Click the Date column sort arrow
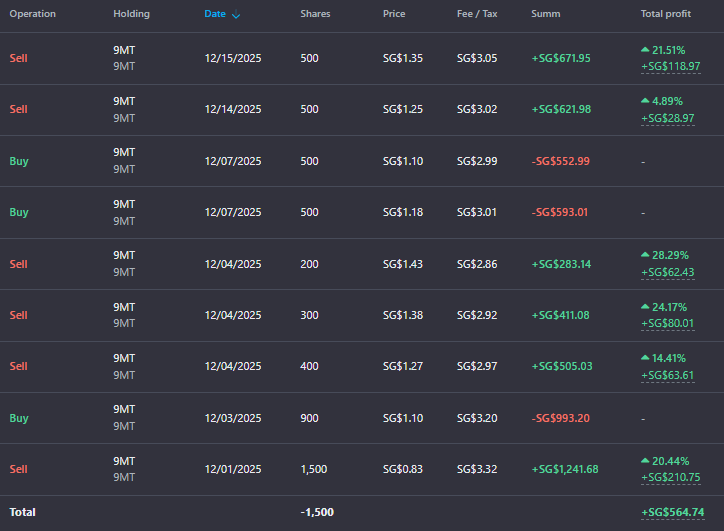Viewport: 724px width, 531px height. pos(236,15)
